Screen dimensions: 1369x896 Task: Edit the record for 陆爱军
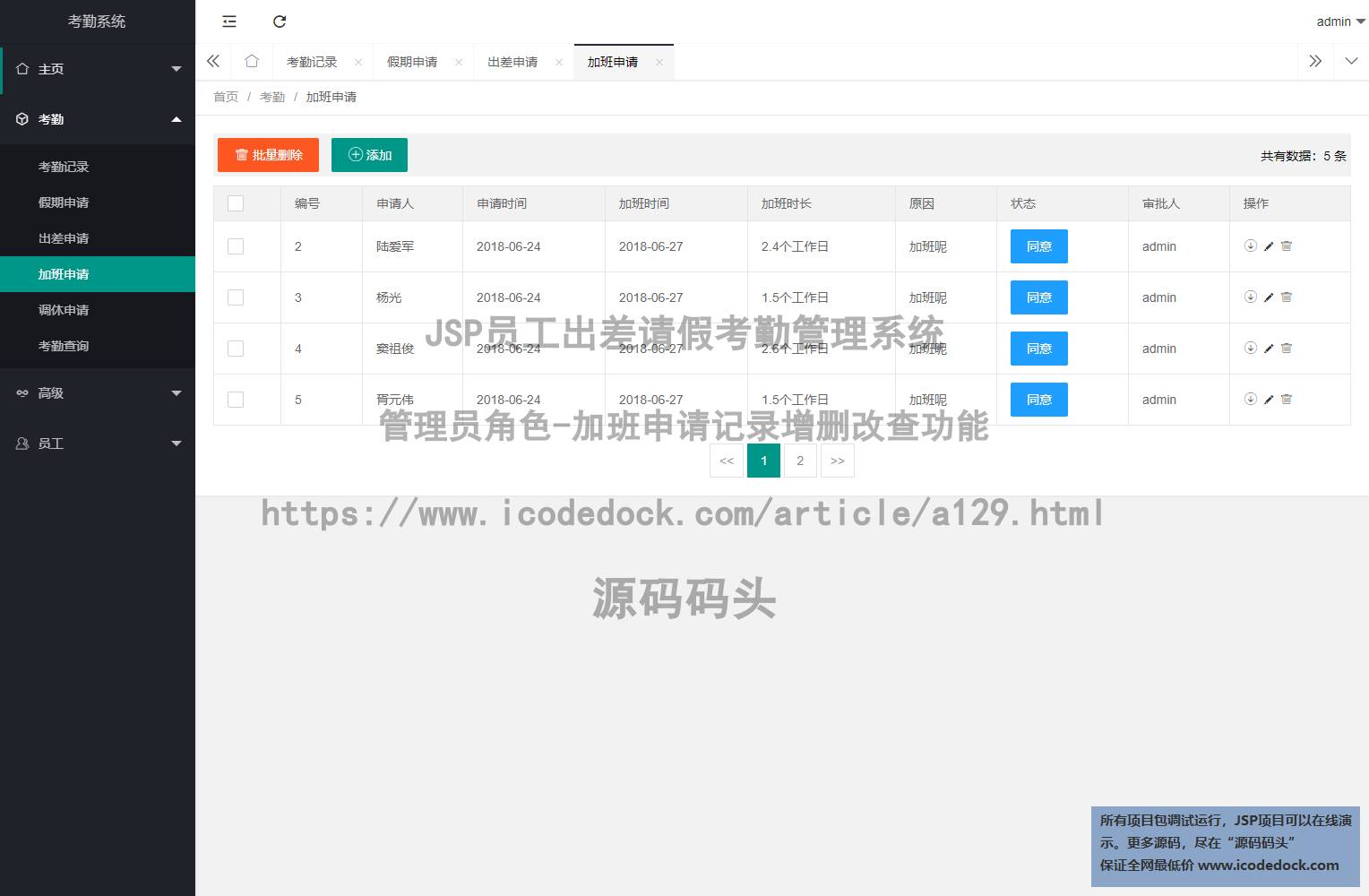tap(1269, 246)
